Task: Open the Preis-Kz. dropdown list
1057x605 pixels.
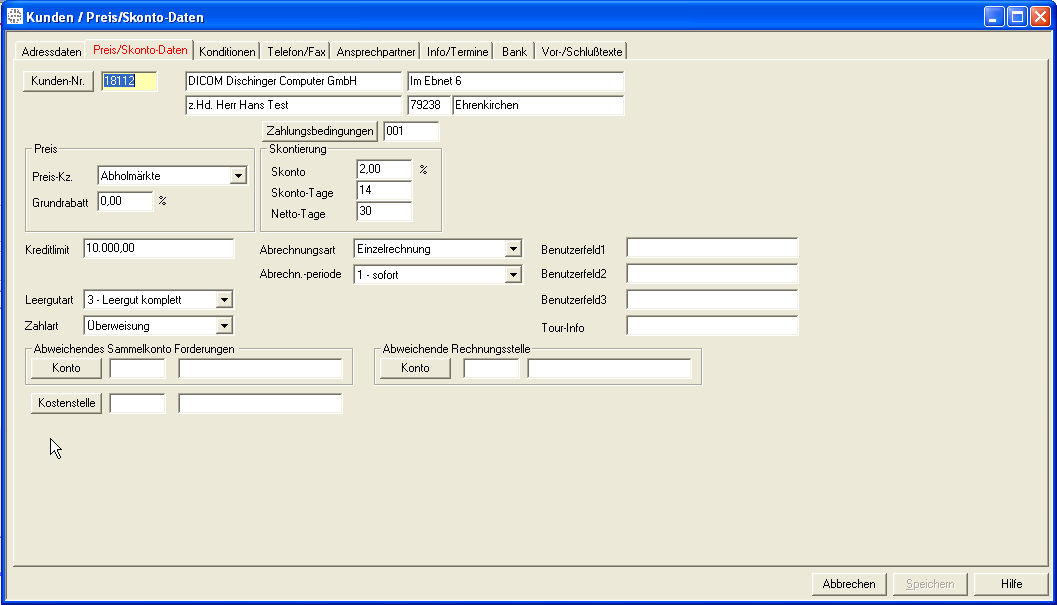Action: click(x=238, y=176)
